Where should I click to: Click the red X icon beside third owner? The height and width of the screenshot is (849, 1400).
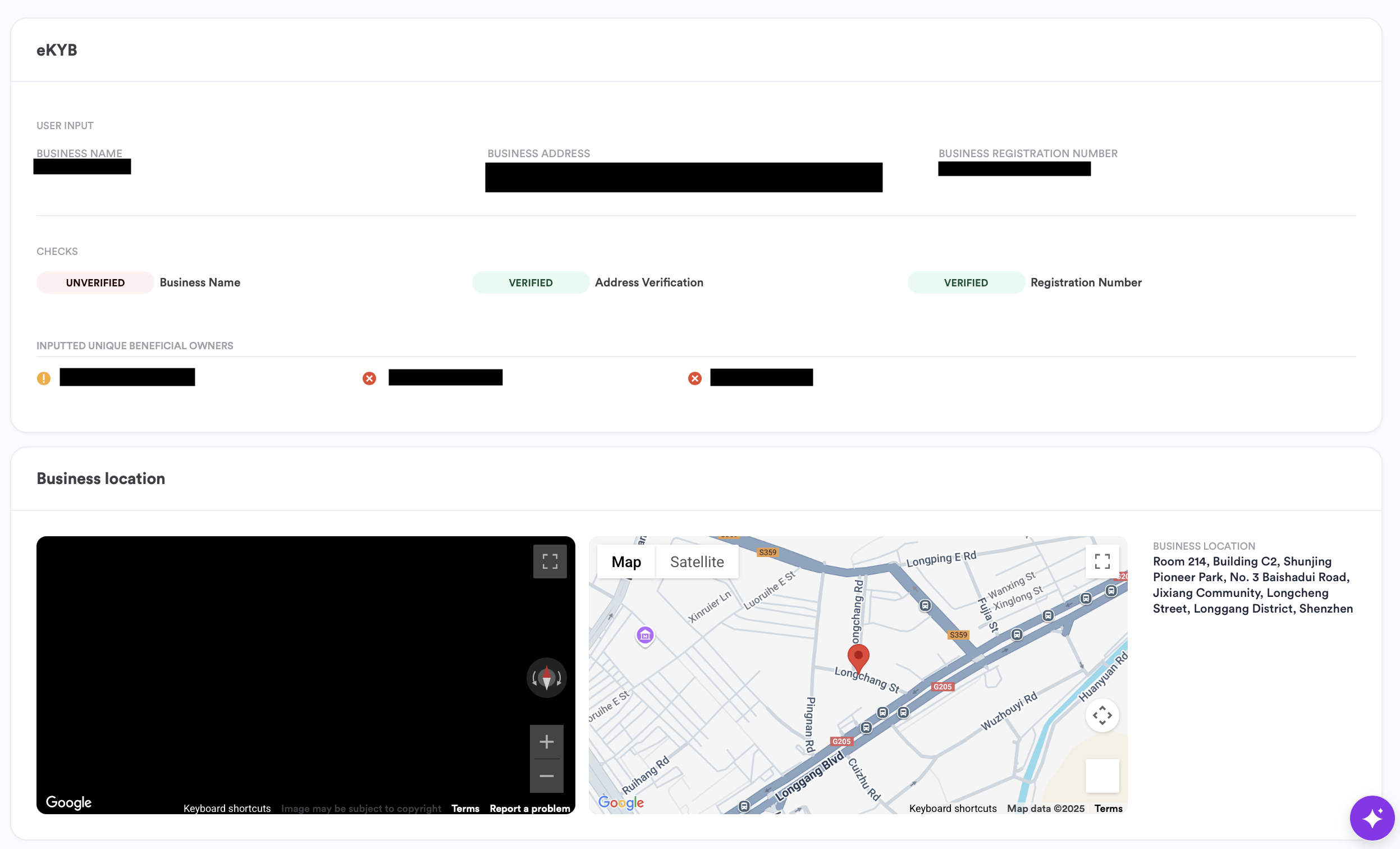click(694, 378)
